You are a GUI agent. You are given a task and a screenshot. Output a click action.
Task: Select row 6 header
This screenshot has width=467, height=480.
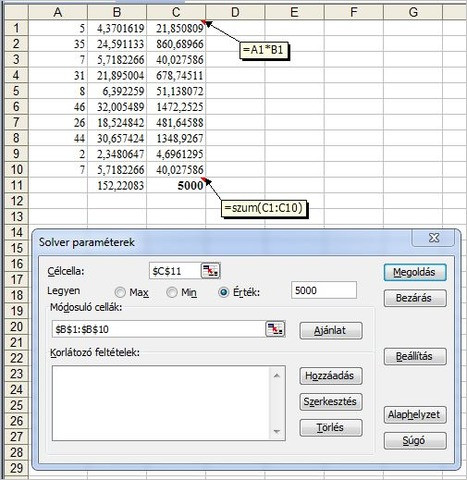[16, 107]
